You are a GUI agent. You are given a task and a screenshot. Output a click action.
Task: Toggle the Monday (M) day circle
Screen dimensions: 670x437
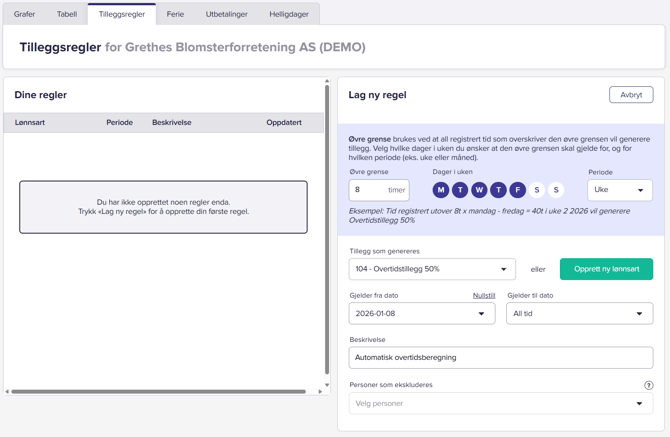pyautogui.click(x=441, y=190)
